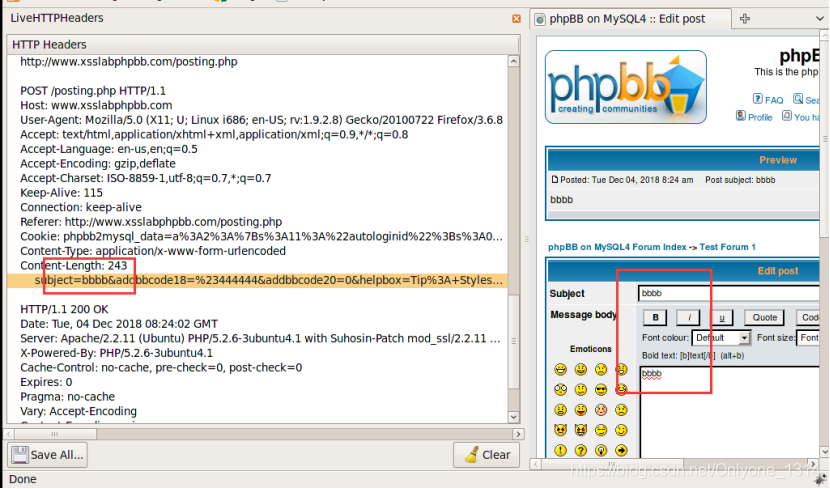Insert a Code BBCode tag

(x=808, y=318)
